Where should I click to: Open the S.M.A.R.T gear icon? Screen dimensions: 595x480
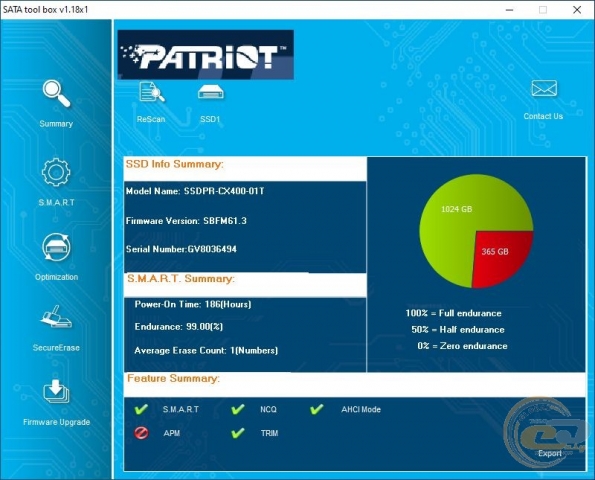coord(56,172)
